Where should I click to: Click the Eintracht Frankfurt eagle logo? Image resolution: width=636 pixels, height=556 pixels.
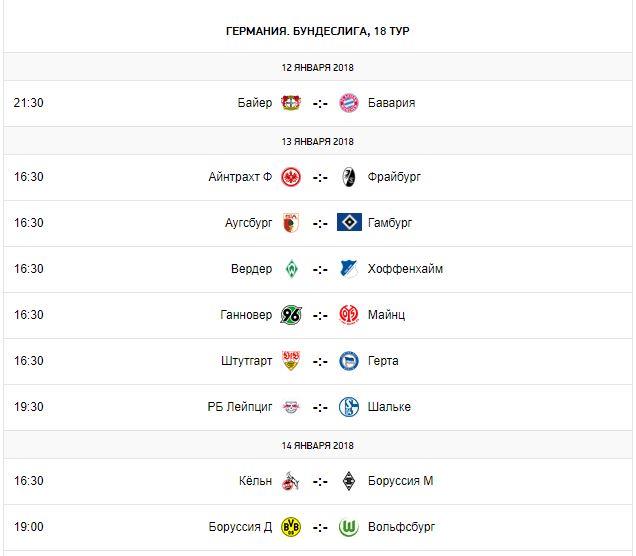pyautogui.click(x=291, y=177)
